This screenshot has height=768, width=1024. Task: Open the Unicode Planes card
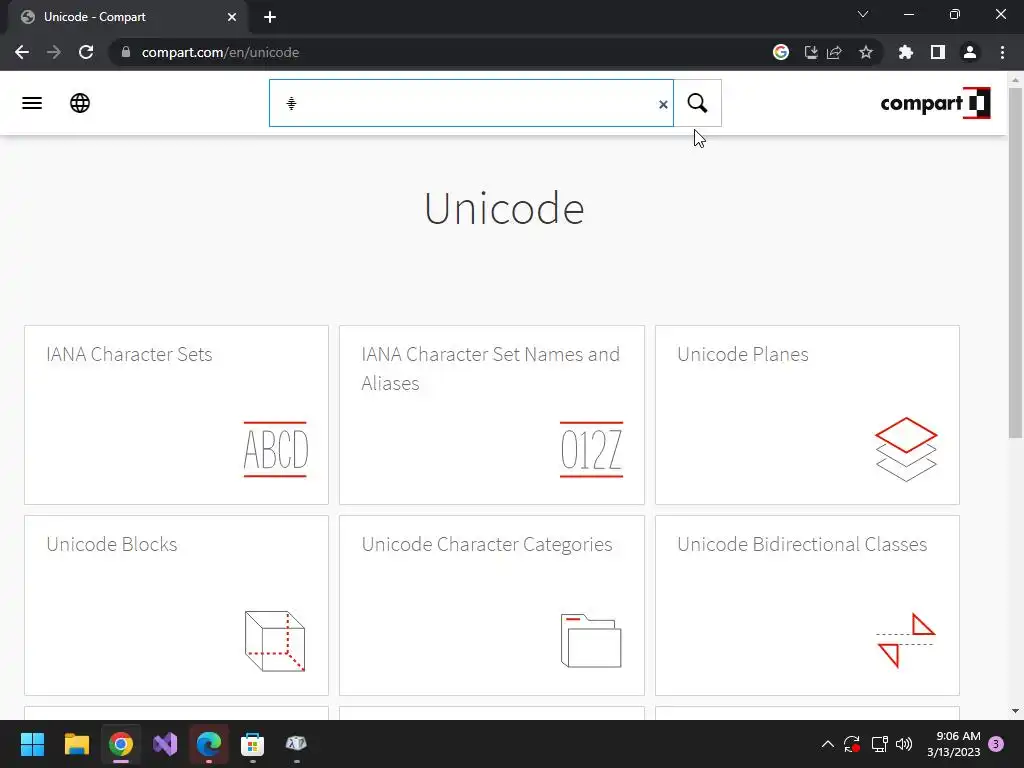[x=807, y=415]
